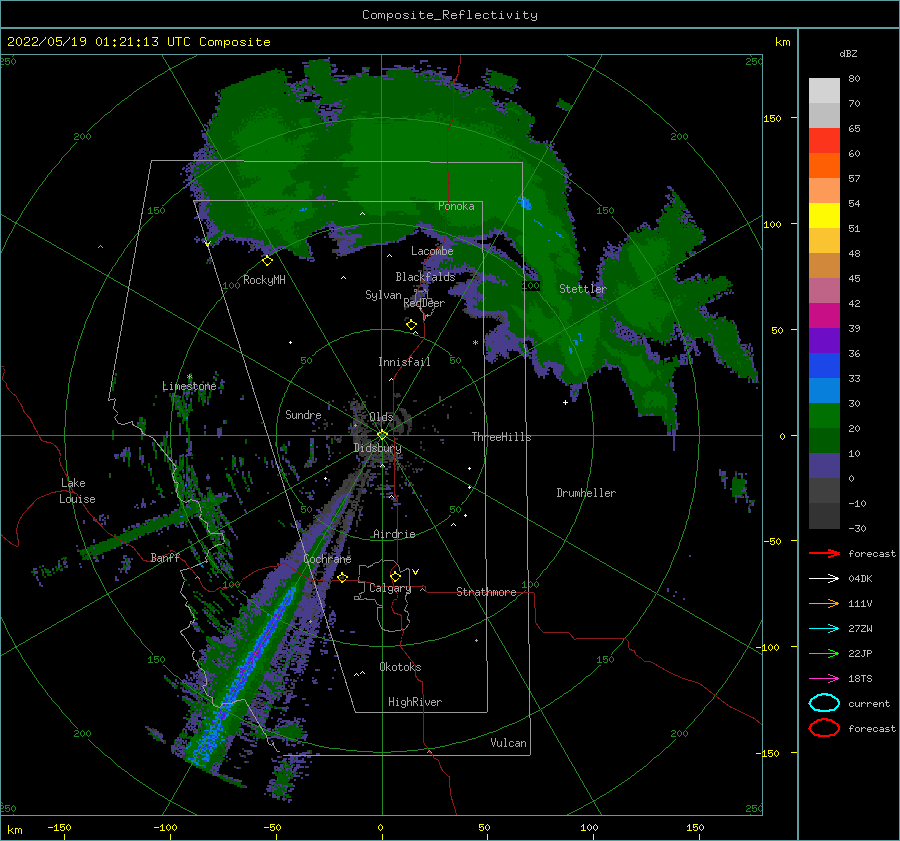Click the Lacombe town label
This screenshot has height=841, width=900.
pyautogui.click(x=432, y=251)
